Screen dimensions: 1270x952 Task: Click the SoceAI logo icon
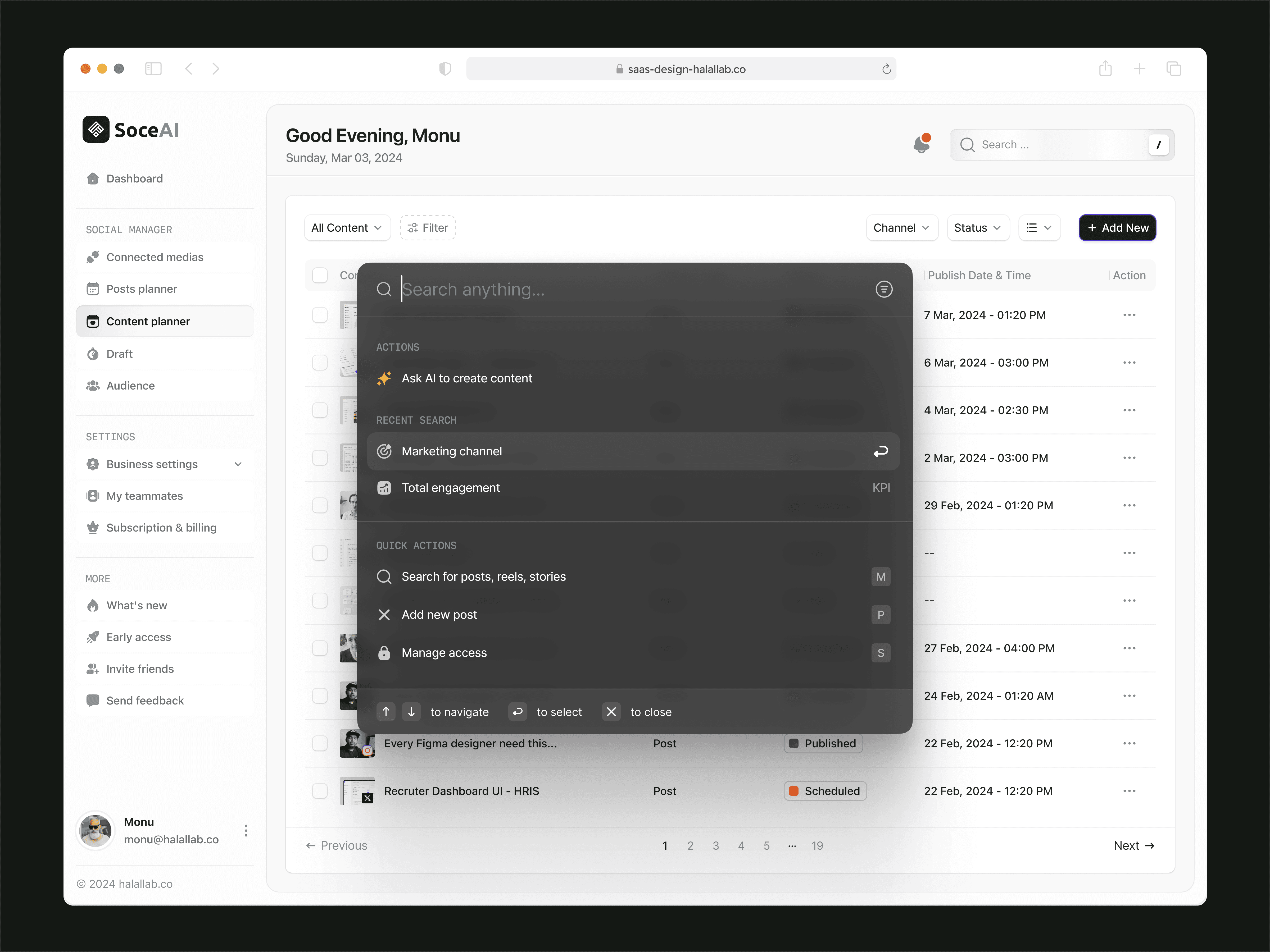click(96, 130)
